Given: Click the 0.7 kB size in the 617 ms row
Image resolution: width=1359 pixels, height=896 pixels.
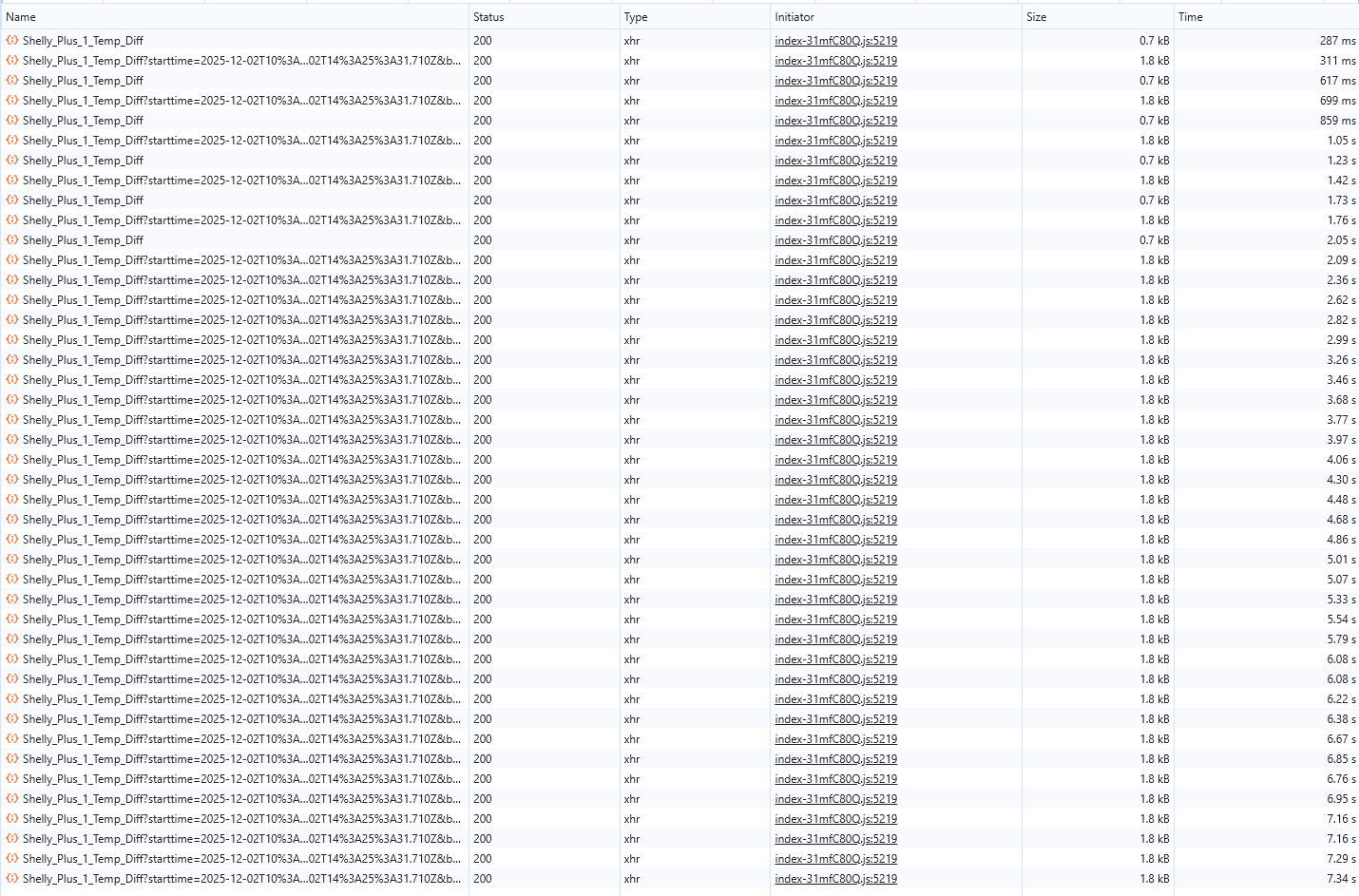Looking at the screenshot, I should [1155, 81].
